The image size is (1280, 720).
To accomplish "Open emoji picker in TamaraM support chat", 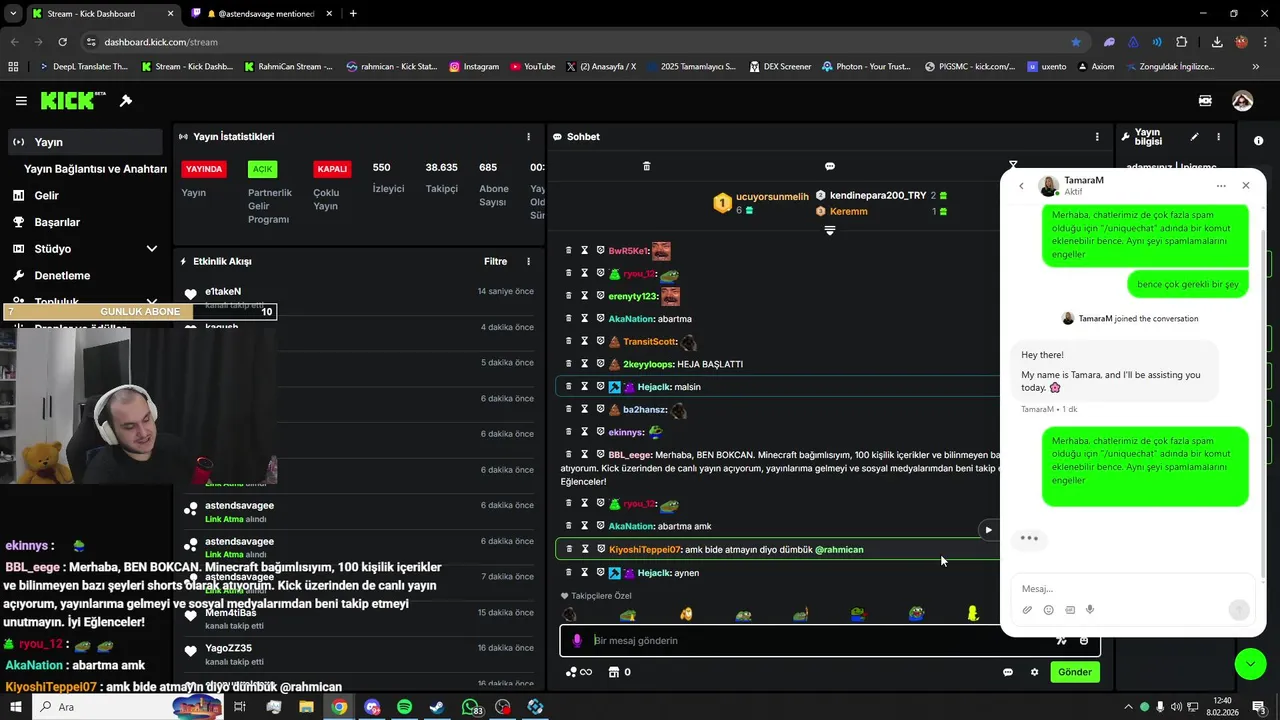I will click(x=1048, y=610).
